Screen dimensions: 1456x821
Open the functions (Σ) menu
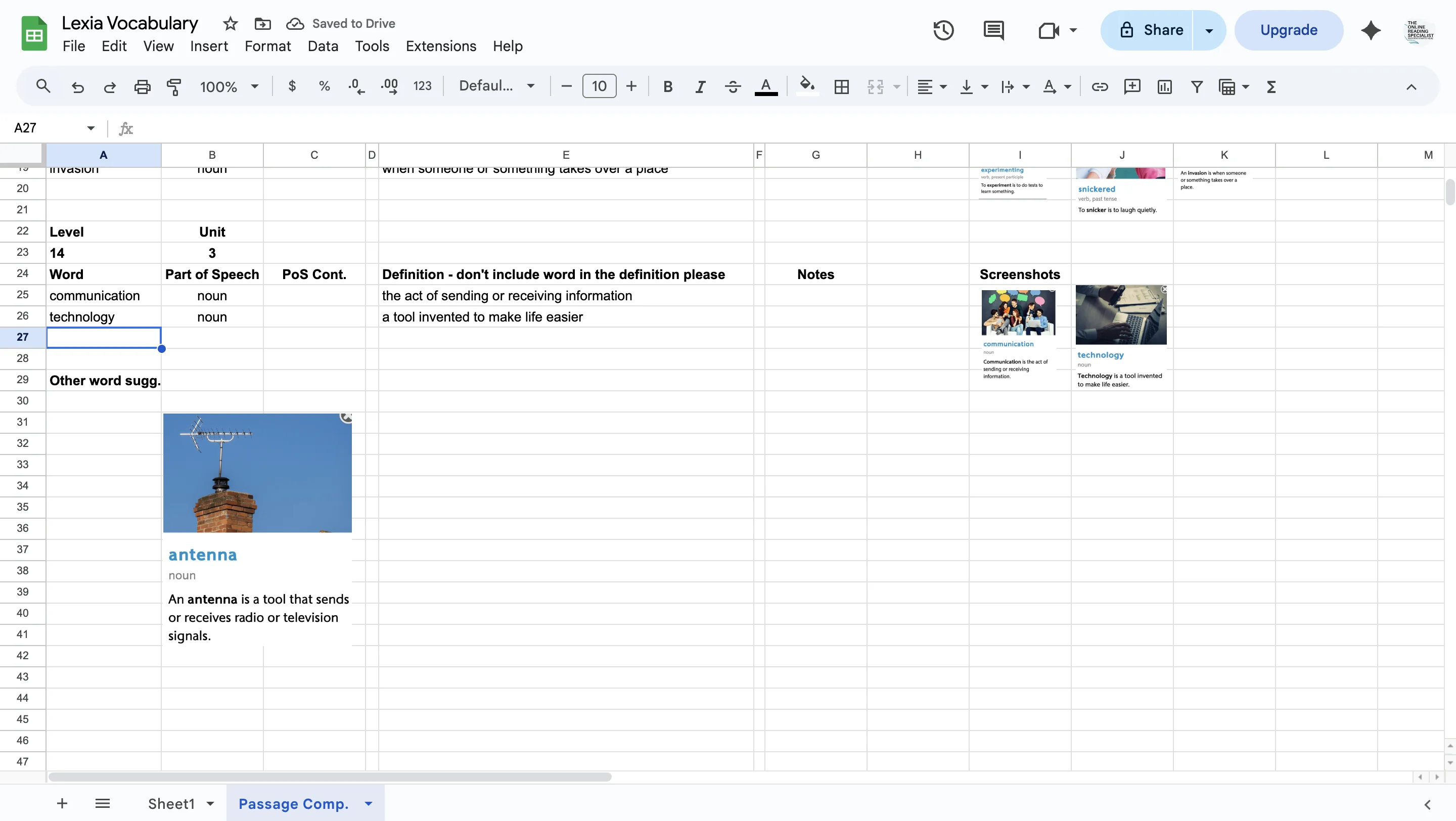pyautogui.click(x=1270, y=86)
